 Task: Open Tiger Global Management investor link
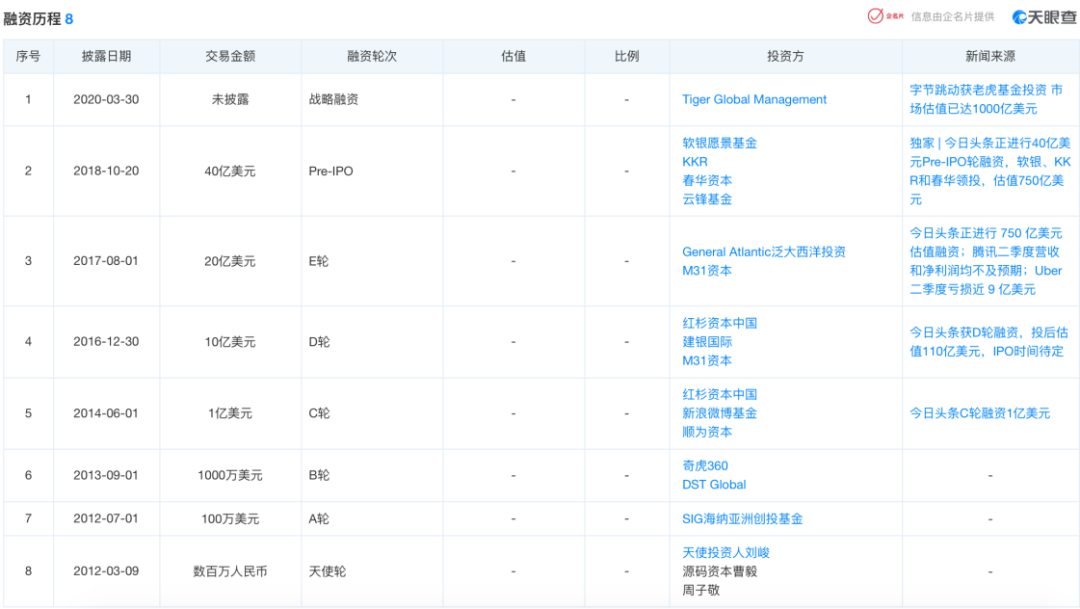coord(754,100)
